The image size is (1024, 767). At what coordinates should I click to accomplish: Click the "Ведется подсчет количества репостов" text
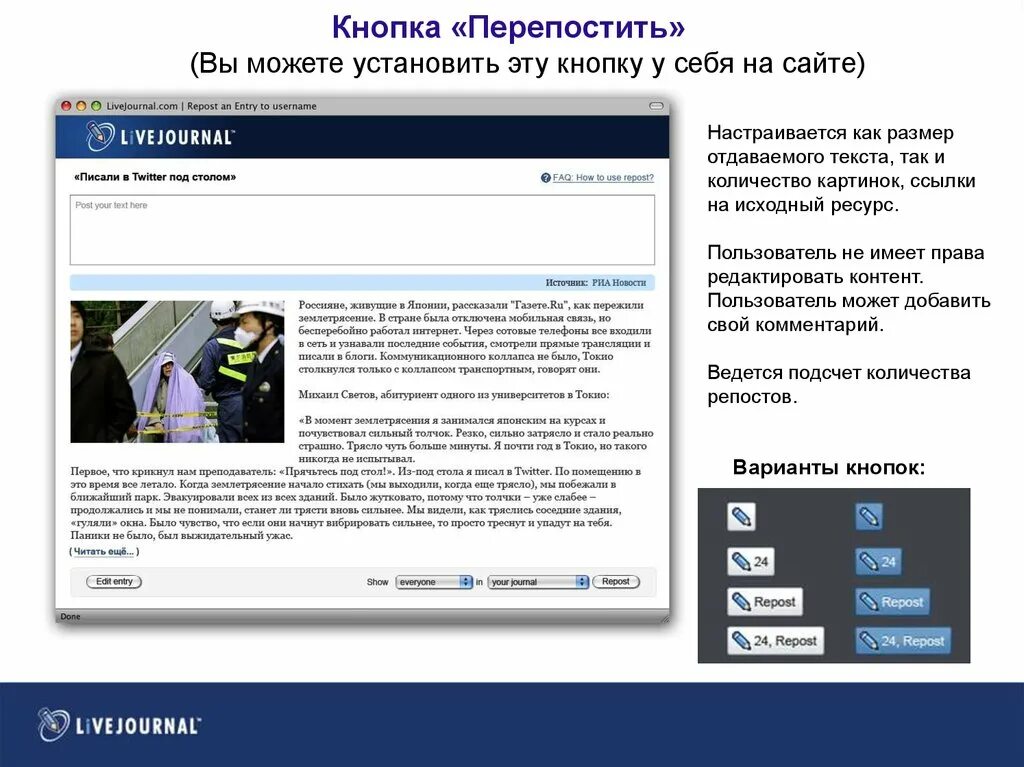[x=839, y=384]
